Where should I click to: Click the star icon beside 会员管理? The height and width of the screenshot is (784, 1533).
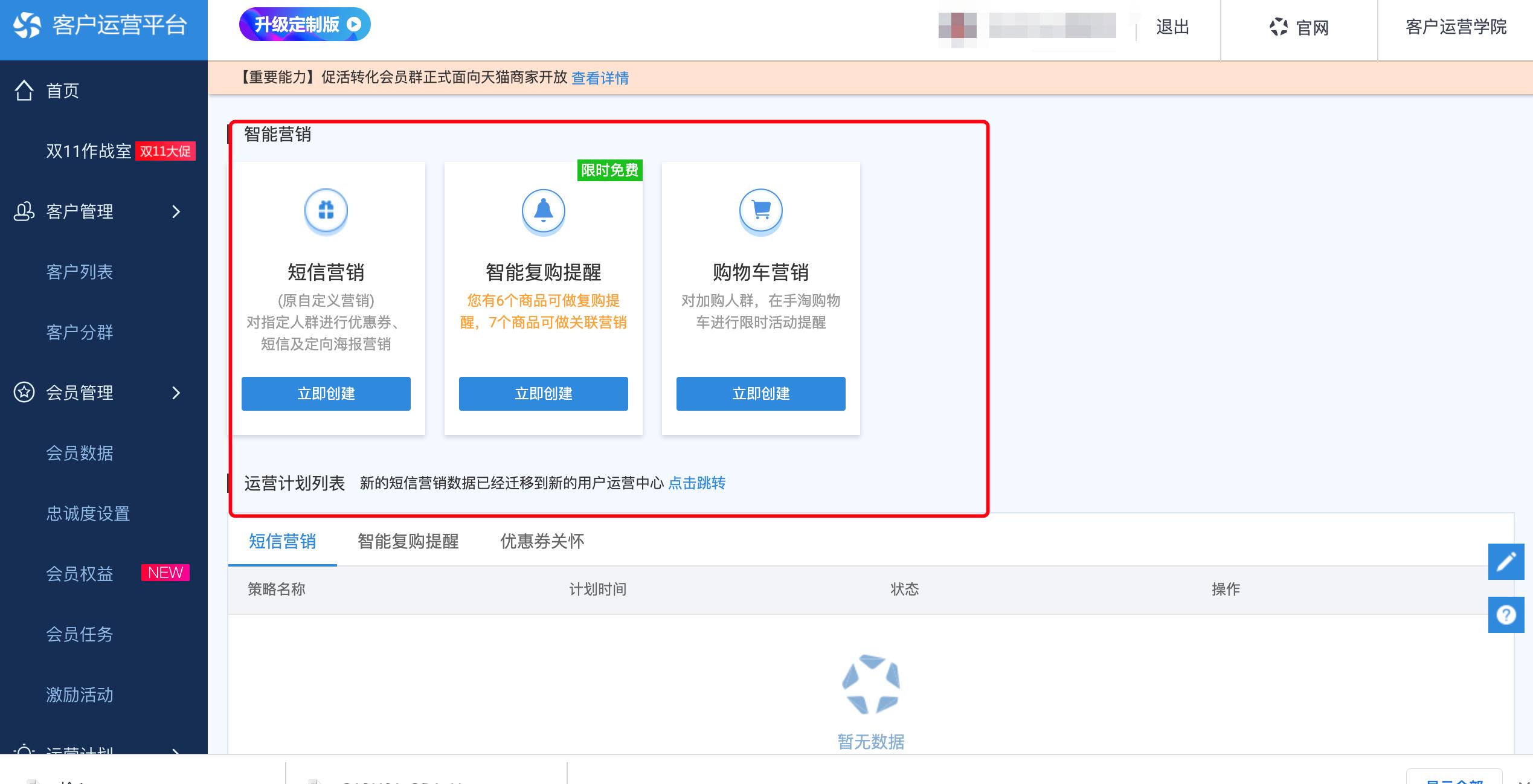[x=24, y=393]
